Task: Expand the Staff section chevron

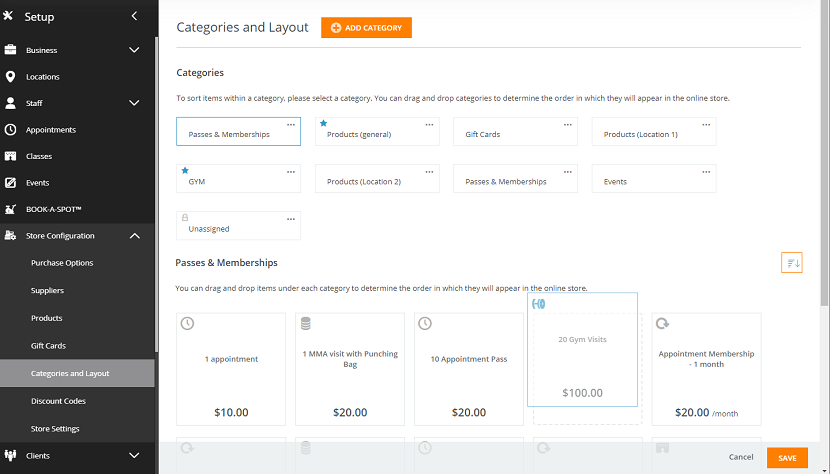Action: point(134,103)
